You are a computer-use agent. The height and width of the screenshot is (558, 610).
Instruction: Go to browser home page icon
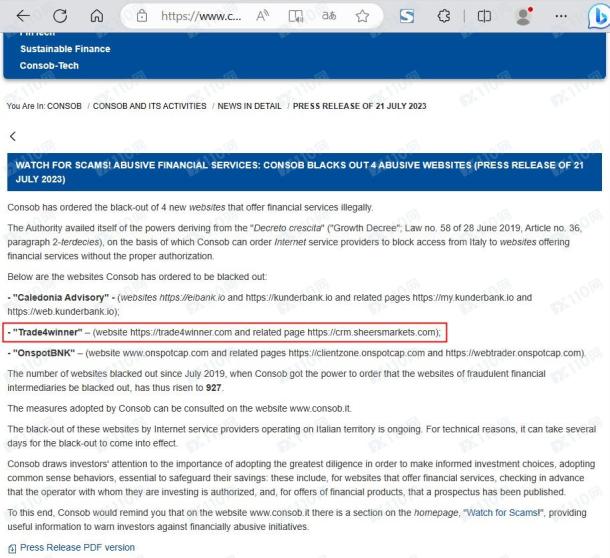click(x=96, y=16)
